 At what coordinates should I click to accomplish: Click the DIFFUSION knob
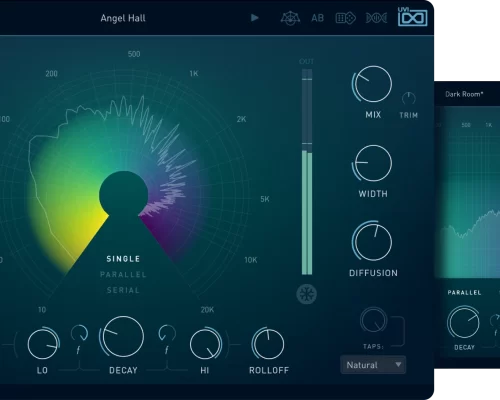pyautogui.click(x=373, y=242)
